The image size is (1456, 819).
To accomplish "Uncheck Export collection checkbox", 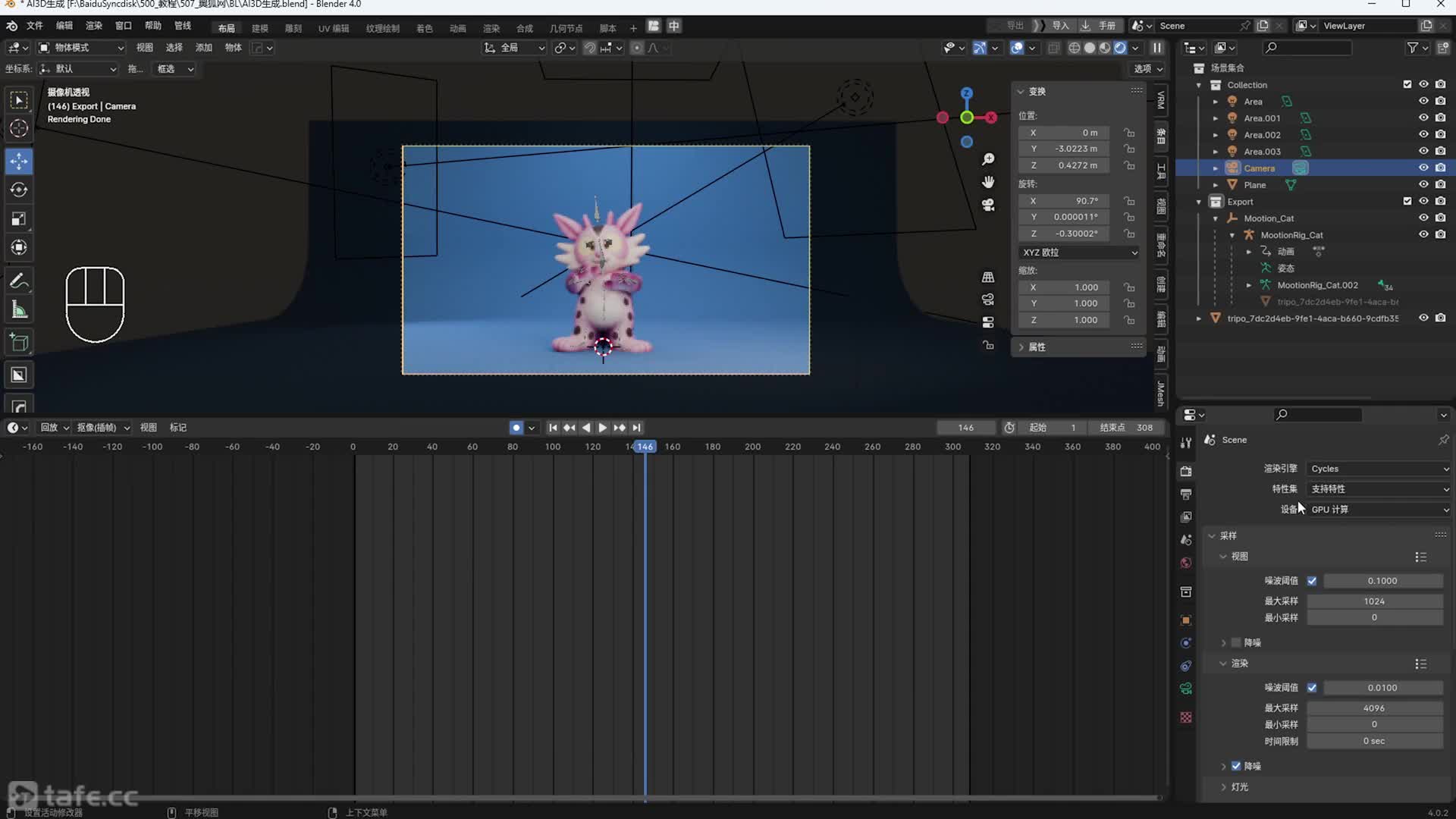I will (1407, 201).
